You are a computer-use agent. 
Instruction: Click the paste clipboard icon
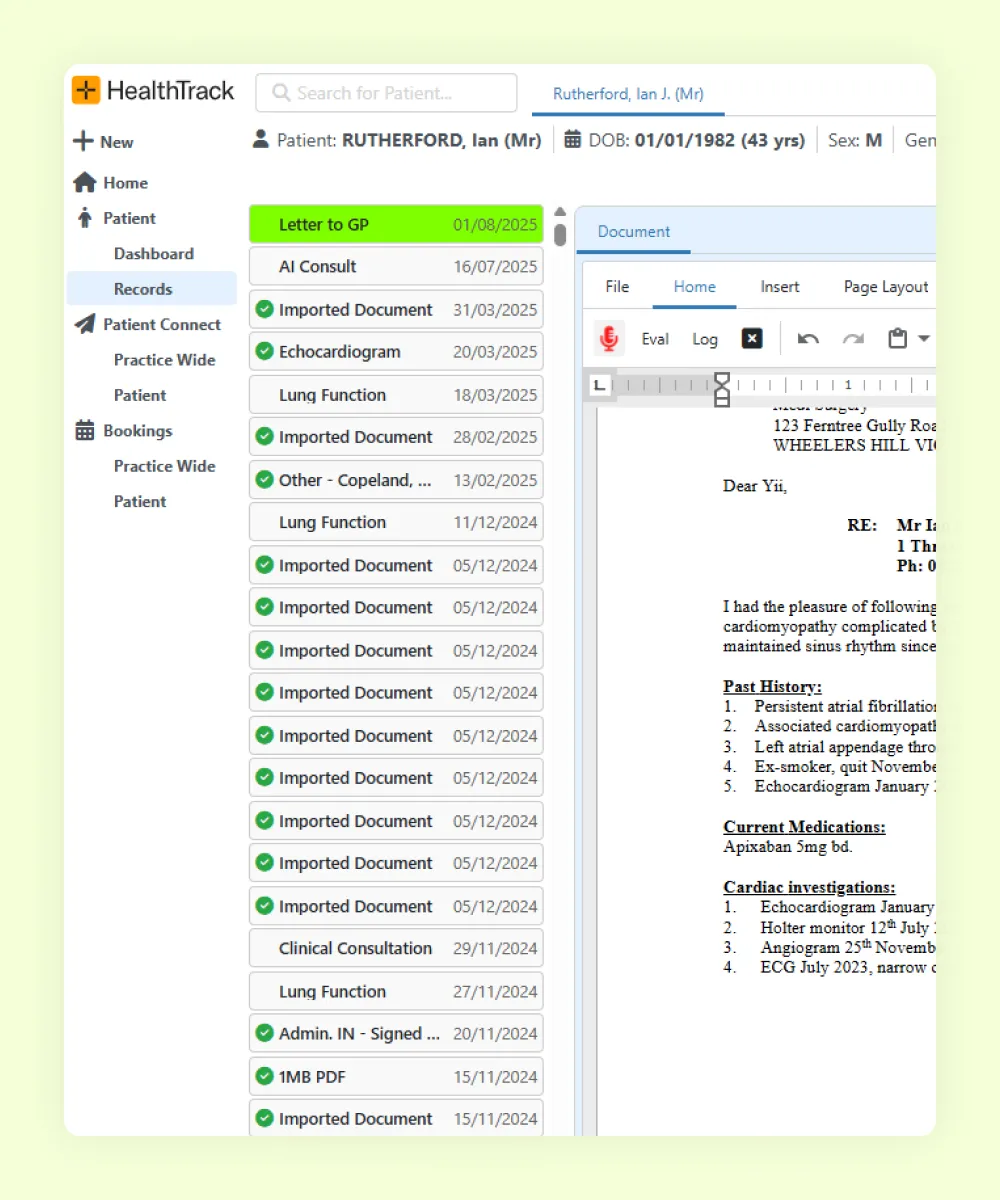point(898,339)
